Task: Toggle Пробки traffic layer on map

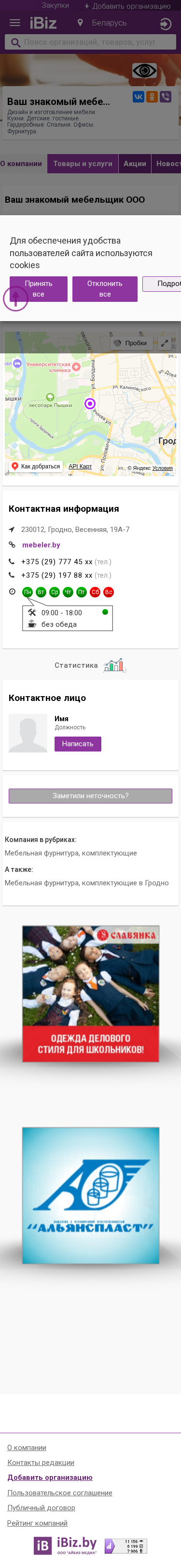Action: [x=130, y=343]
